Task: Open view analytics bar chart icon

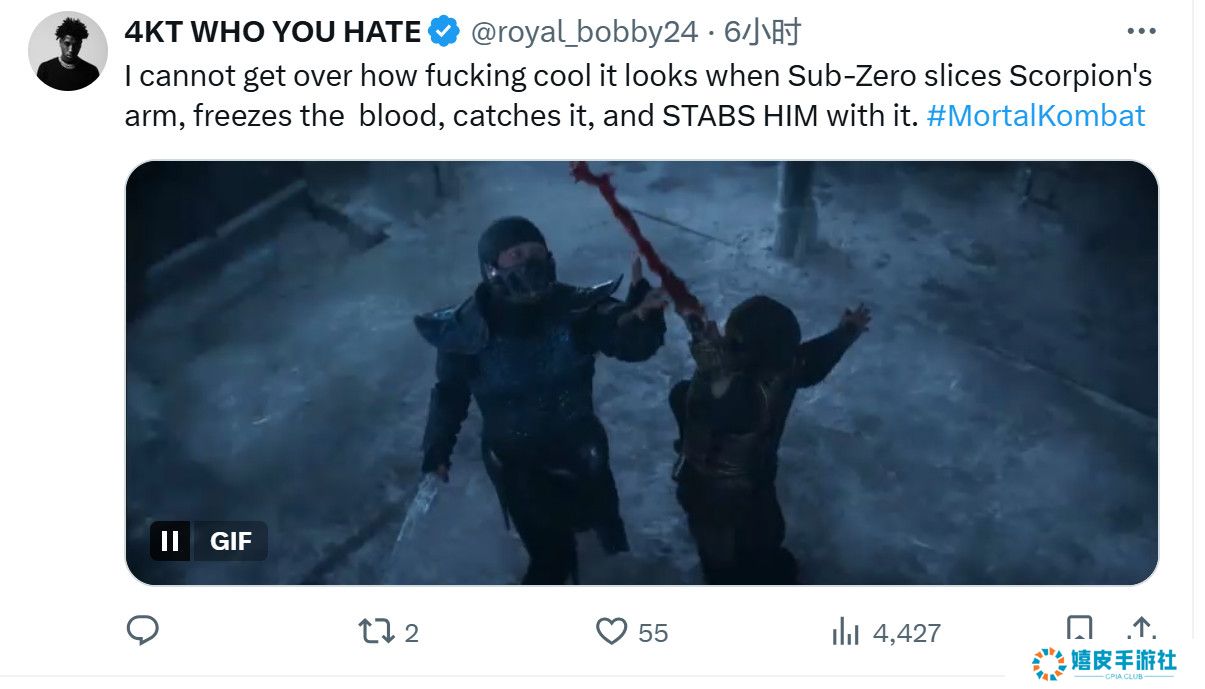Action: pos(846,632)
